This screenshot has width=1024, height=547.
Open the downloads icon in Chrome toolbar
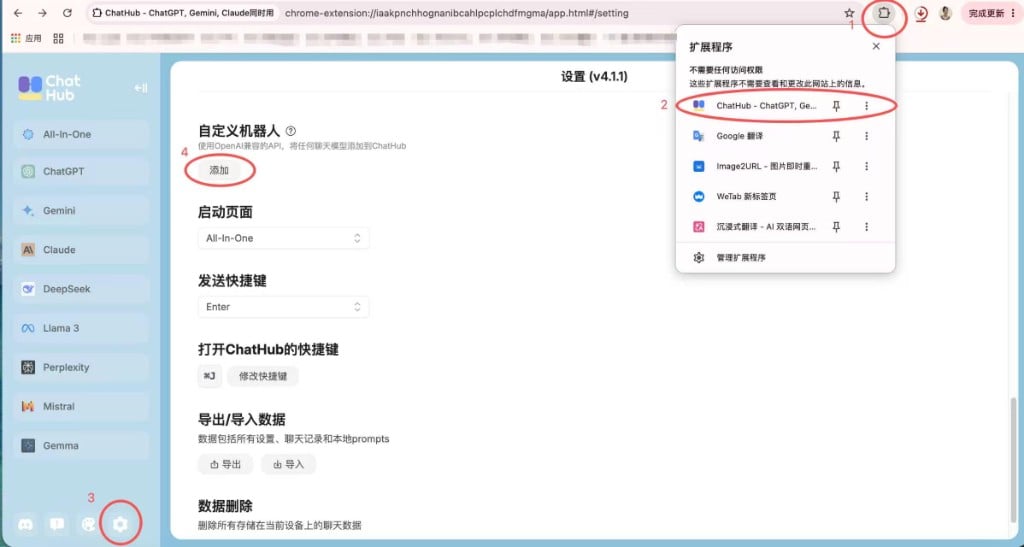point(921,13)
